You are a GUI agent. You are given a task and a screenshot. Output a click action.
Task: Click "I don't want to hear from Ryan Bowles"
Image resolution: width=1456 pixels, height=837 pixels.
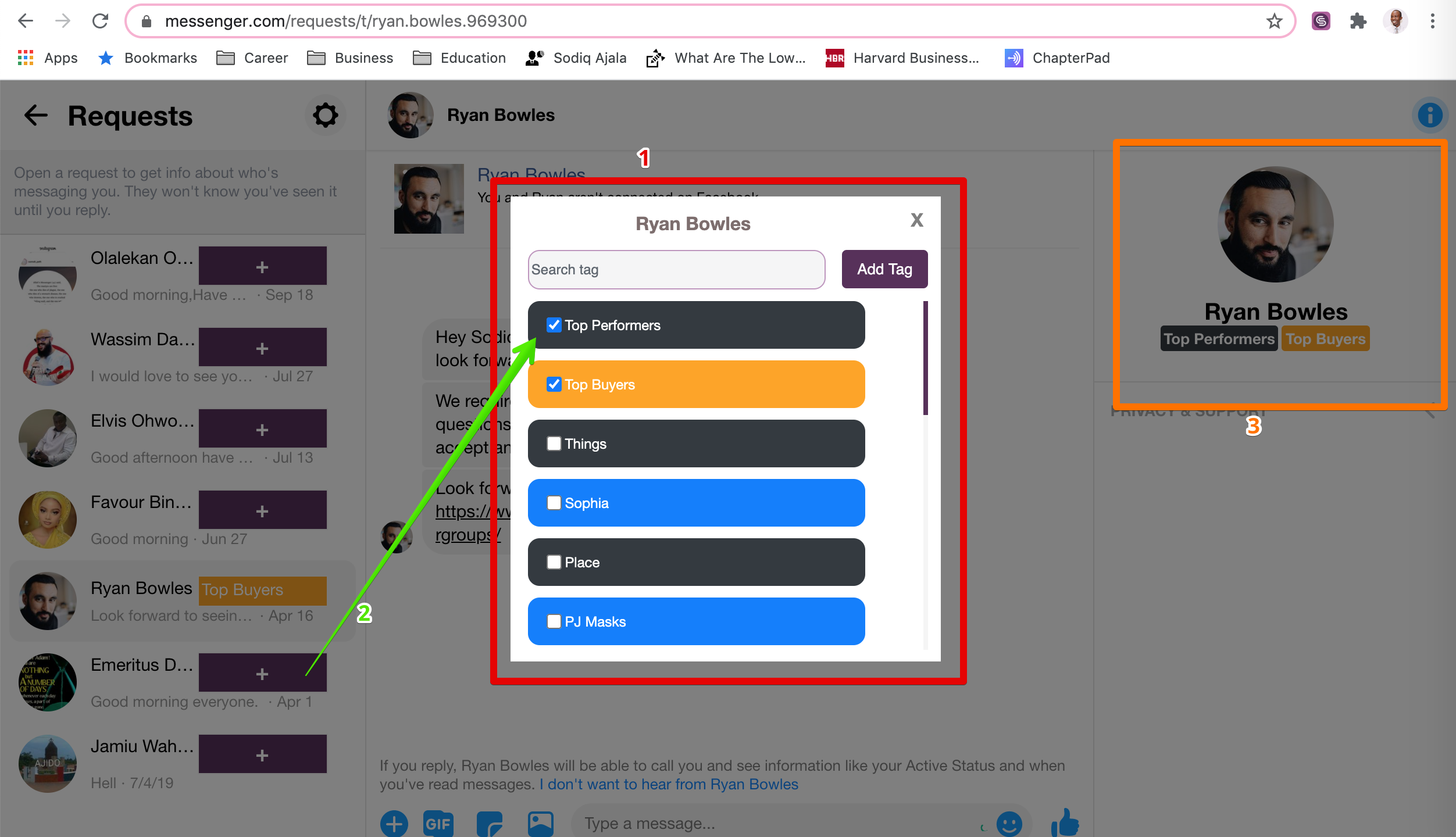pos(669,784)
